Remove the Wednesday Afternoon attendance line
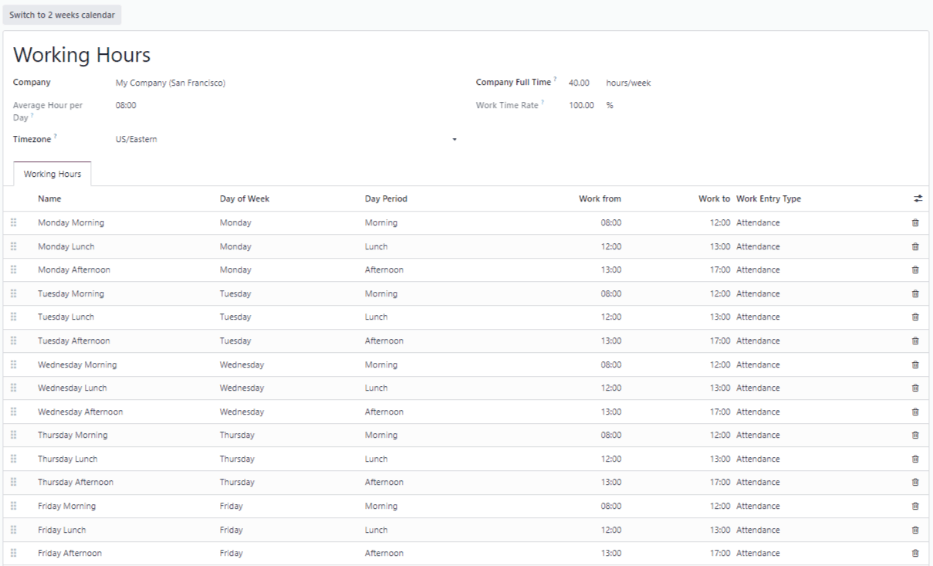Screen dimensions: 933x566 (915, 412)
